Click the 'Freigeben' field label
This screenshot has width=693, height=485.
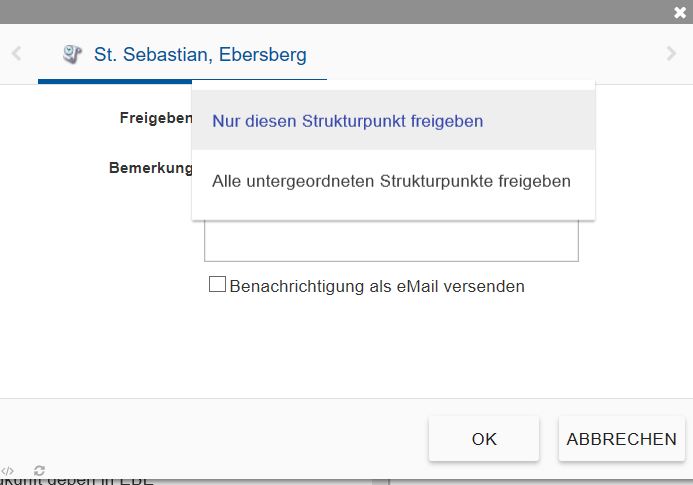tap(156, 118)
